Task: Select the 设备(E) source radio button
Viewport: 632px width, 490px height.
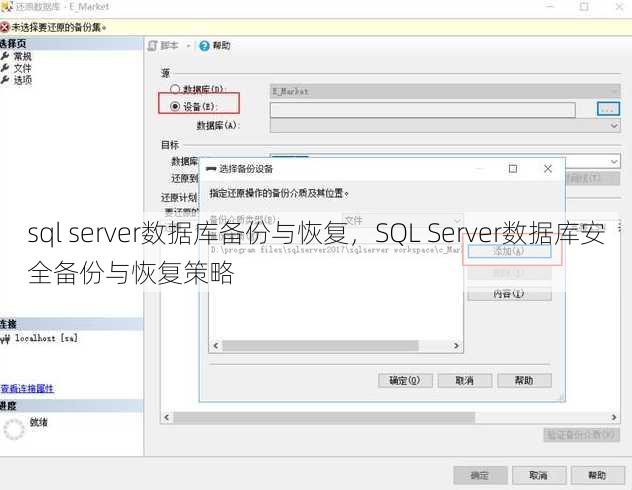Action: coord(175,106)
